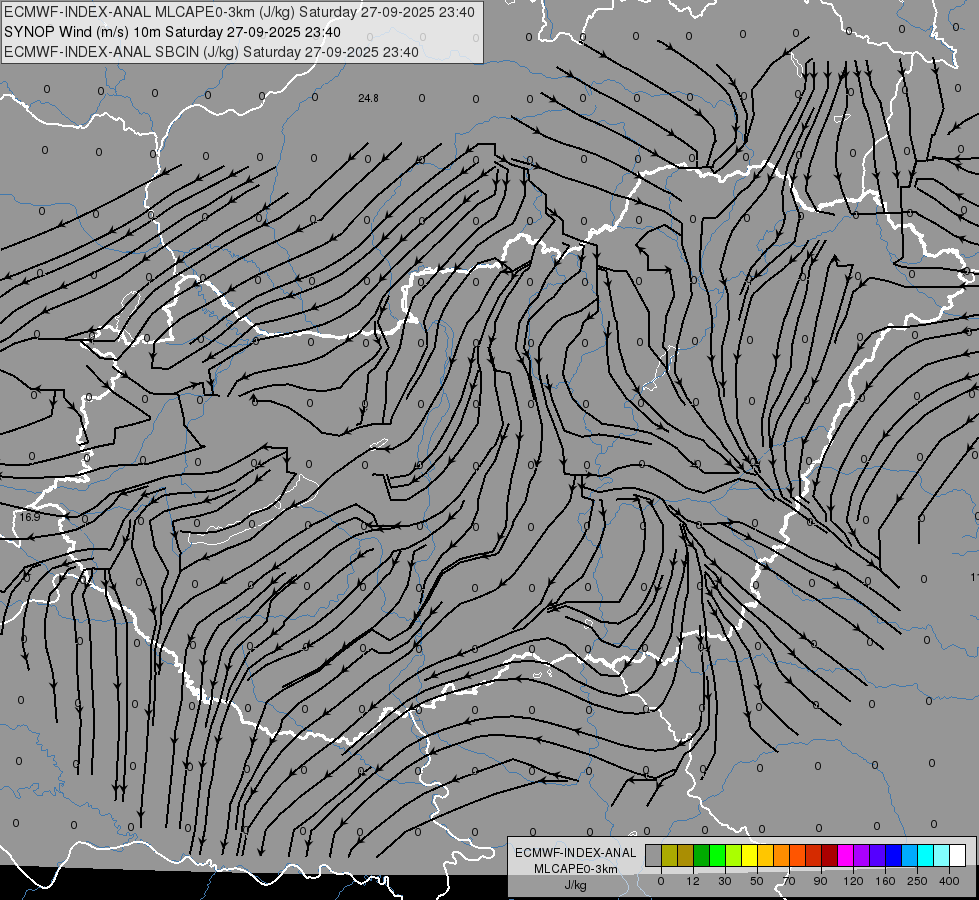The width and height of the screenshot is (979, 900).
Task: Select the dark green legend swatch
Action: pos(702,855)
